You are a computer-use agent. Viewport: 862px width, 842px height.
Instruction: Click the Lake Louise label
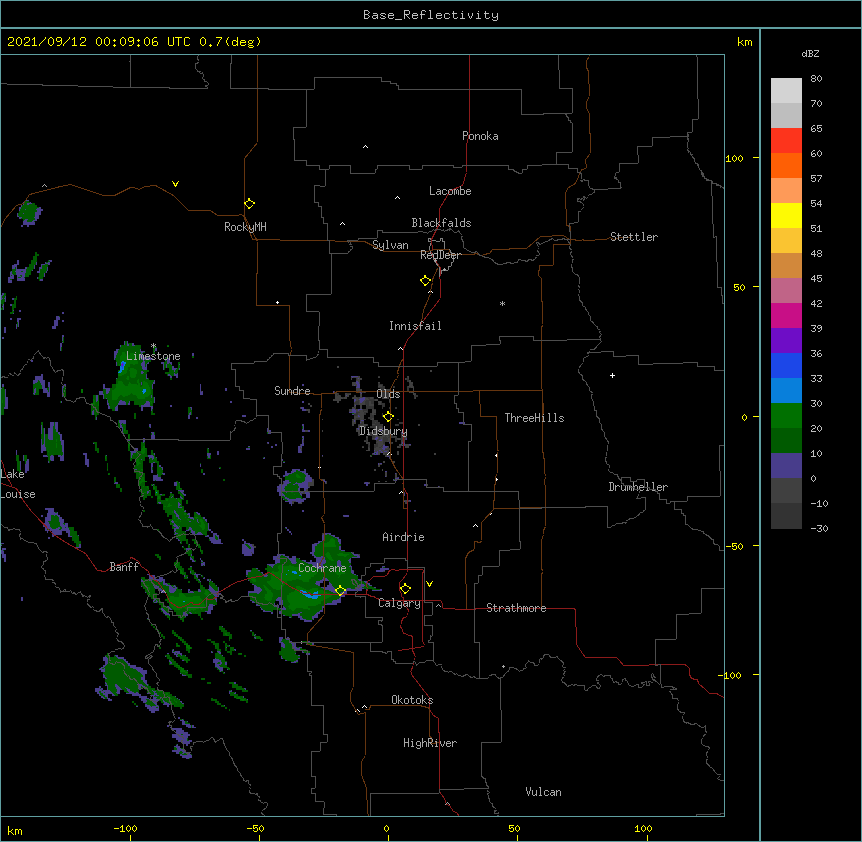point(18,484)
